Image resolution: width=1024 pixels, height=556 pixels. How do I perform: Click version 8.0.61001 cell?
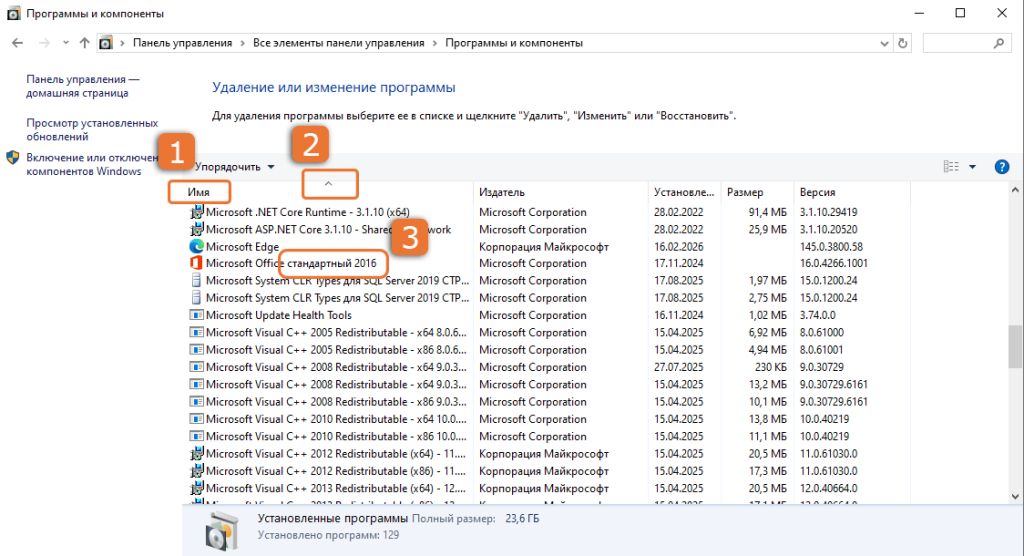pyautogui.click(x=822, y=350)
